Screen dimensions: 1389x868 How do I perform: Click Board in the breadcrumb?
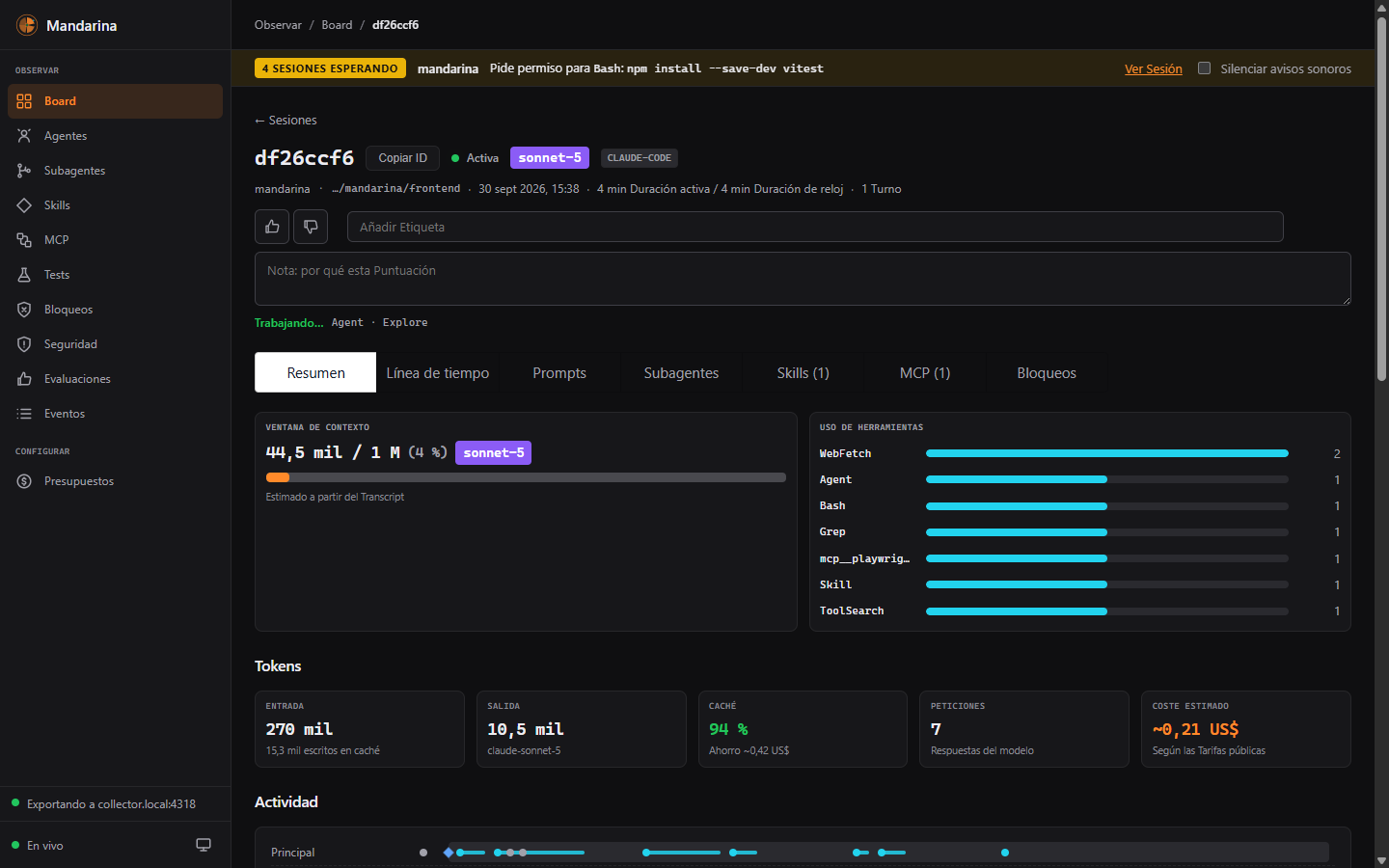pos(337,25)
